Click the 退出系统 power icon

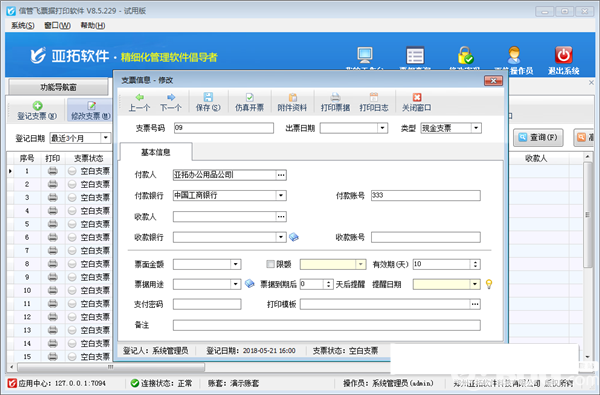click(563, 55)
